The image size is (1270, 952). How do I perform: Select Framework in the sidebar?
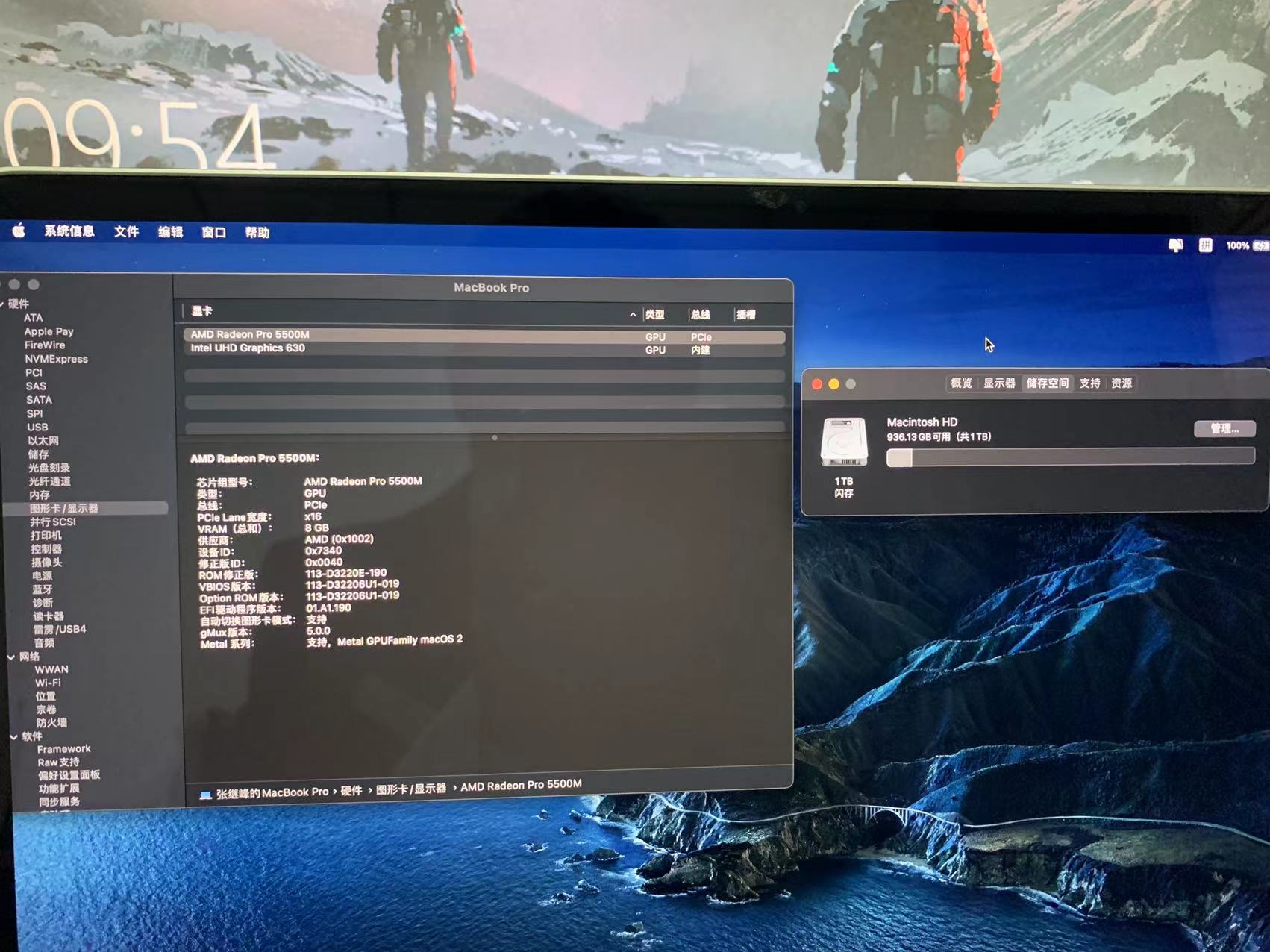(63, 749)
